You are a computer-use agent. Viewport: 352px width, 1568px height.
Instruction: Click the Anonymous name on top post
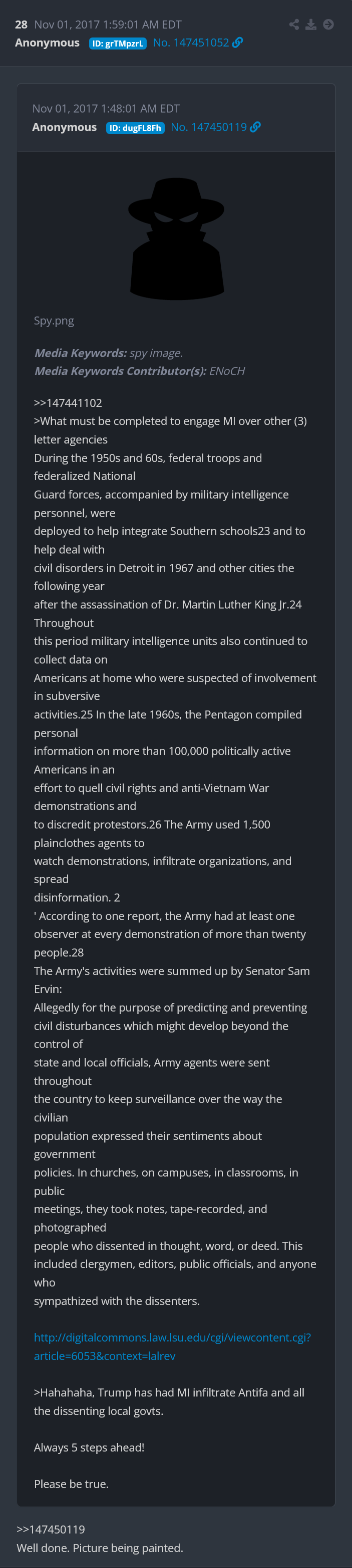(x=47, y=42)
